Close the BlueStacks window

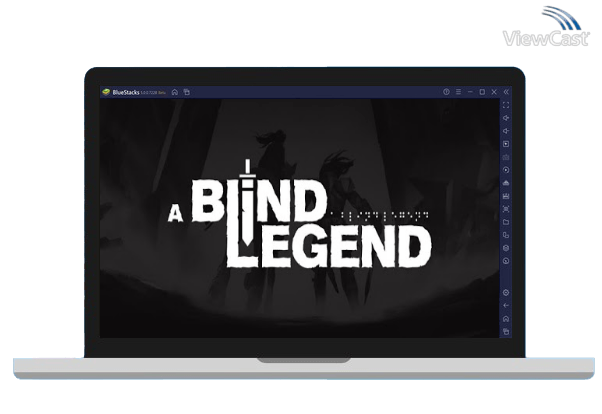click(494, 92)
